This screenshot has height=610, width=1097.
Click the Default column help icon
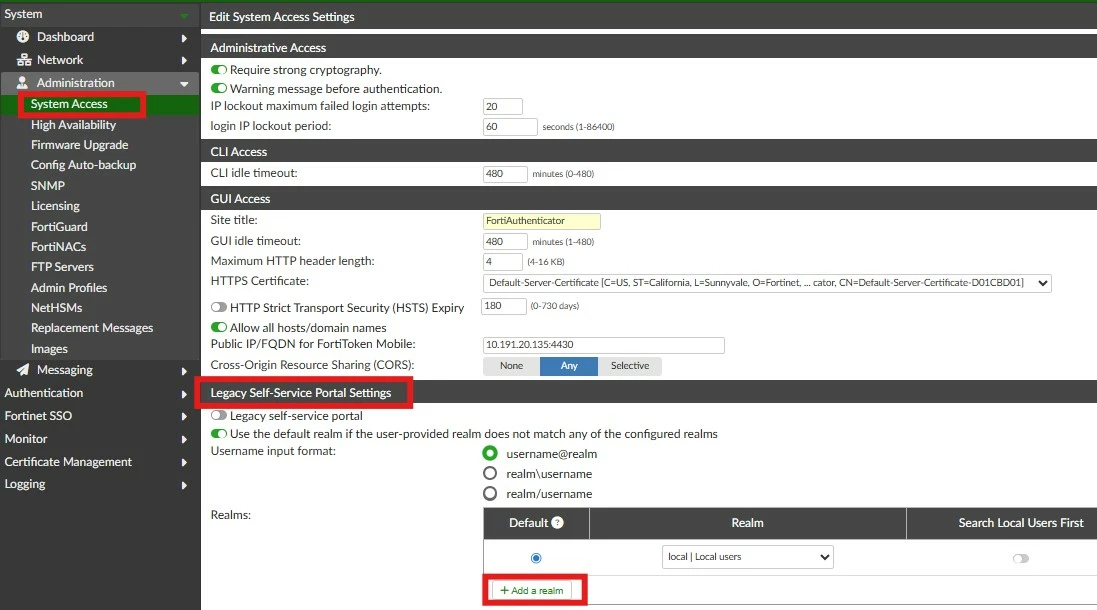558,523
